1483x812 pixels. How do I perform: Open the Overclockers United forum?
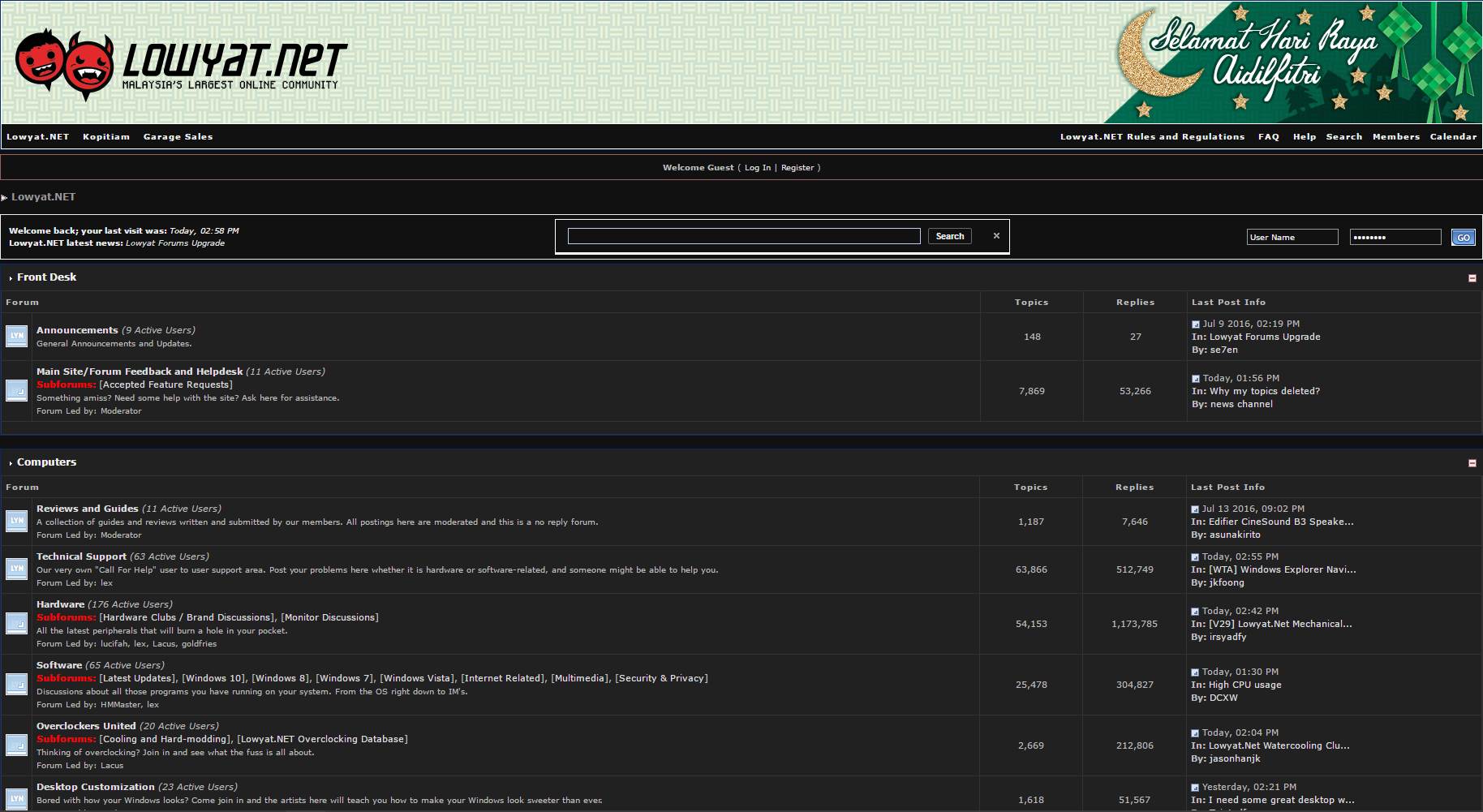(86, 726)
